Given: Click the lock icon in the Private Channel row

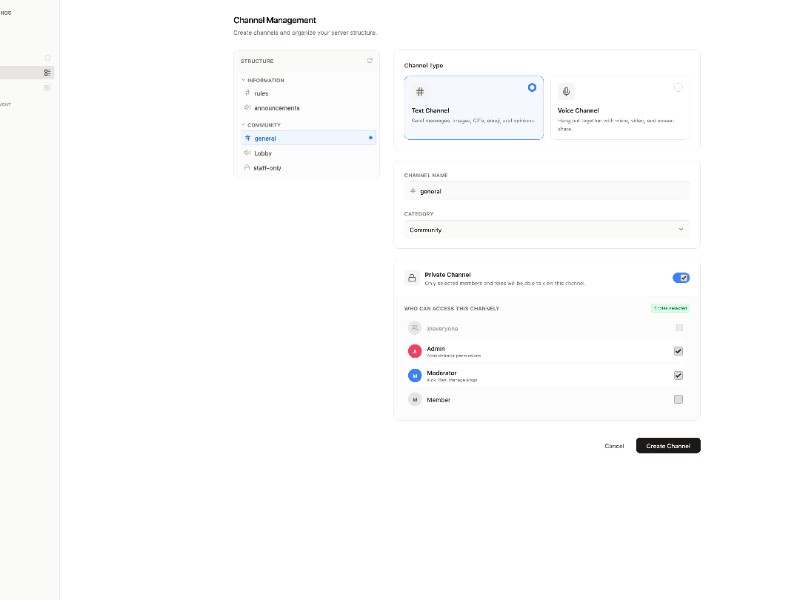Looking at the screenshot, I should 411,278.
